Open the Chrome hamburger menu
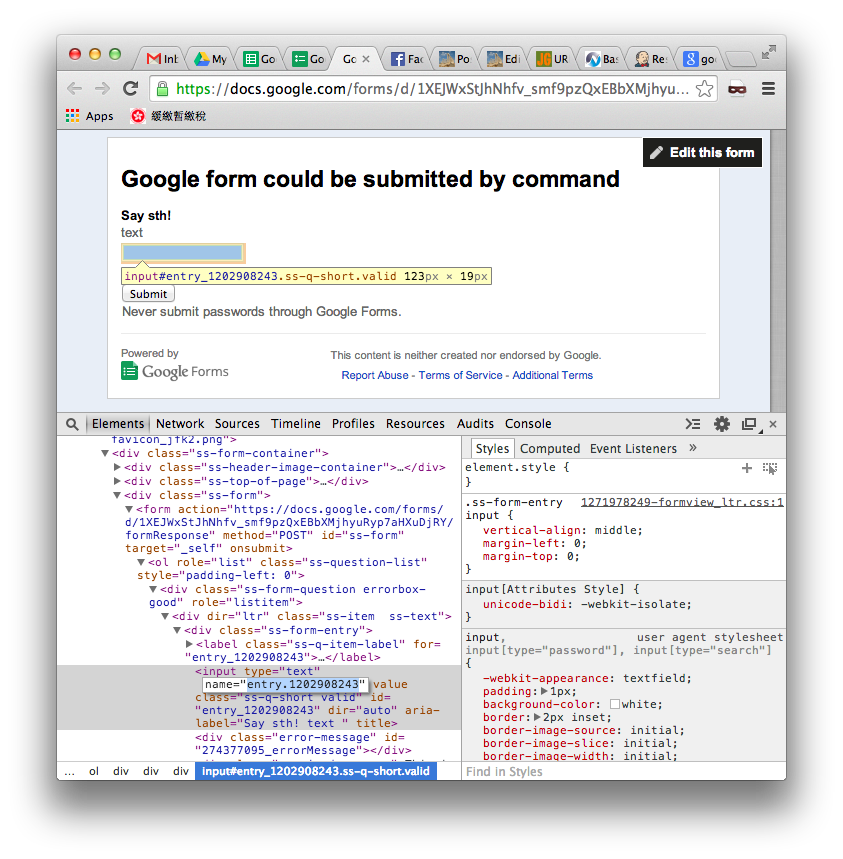Viewport: 843px width, 859px height. [x=768, y=88]
